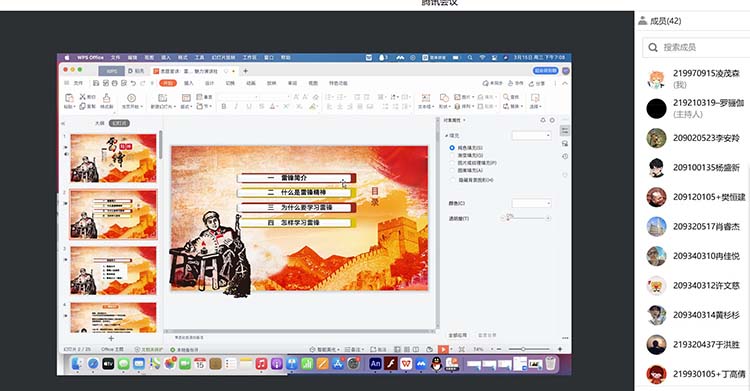Viewport: 750px width, 391px height.
Task: Adjust the transparency slider handle
Action: (x=509, y=218)
